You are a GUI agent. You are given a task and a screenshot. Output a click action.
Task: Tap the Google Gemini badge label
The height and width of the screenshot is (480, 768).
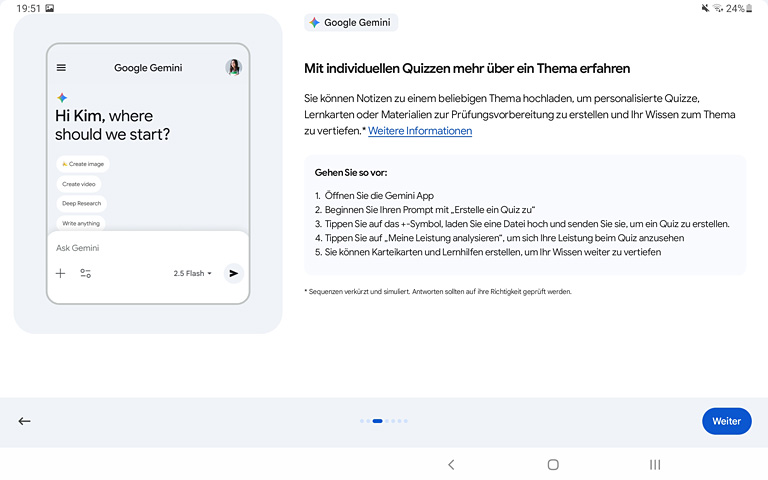pos(351,23)
